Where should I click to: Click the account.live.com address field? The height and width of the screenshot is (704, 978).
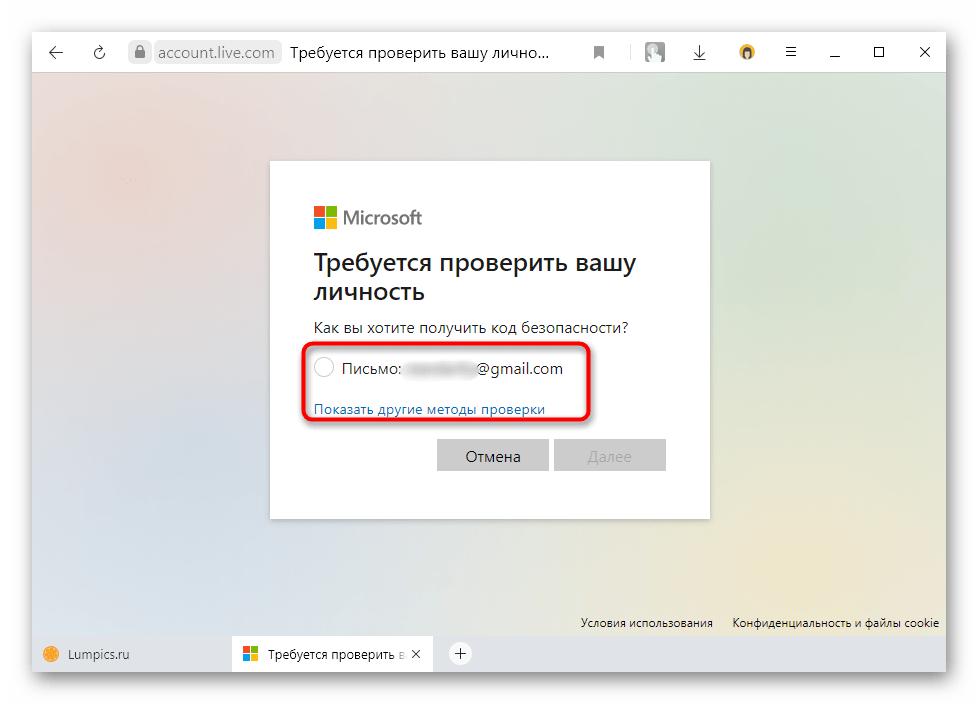[216, 53]
